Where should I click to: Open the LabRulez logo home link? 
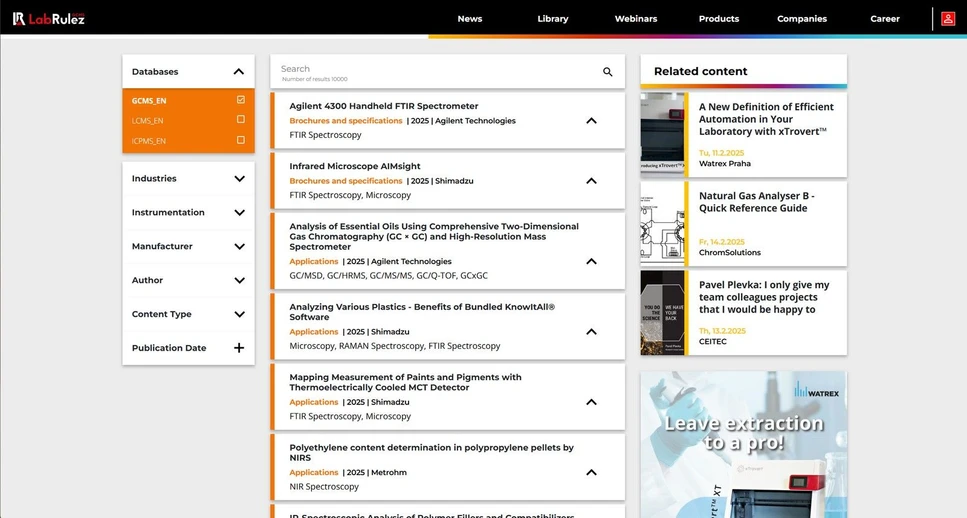click(49, 18)
